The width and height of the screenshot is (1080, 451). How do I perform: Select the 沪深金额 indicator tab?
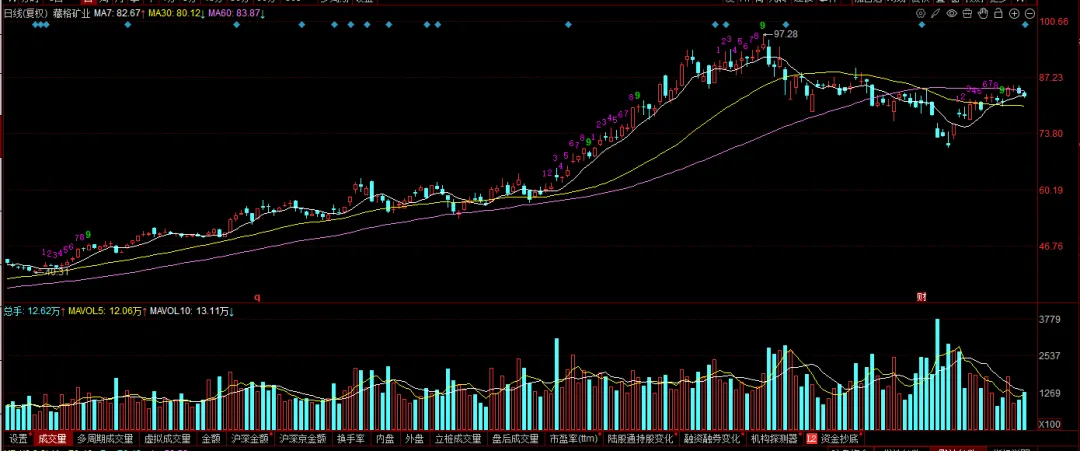click(250, 439)
